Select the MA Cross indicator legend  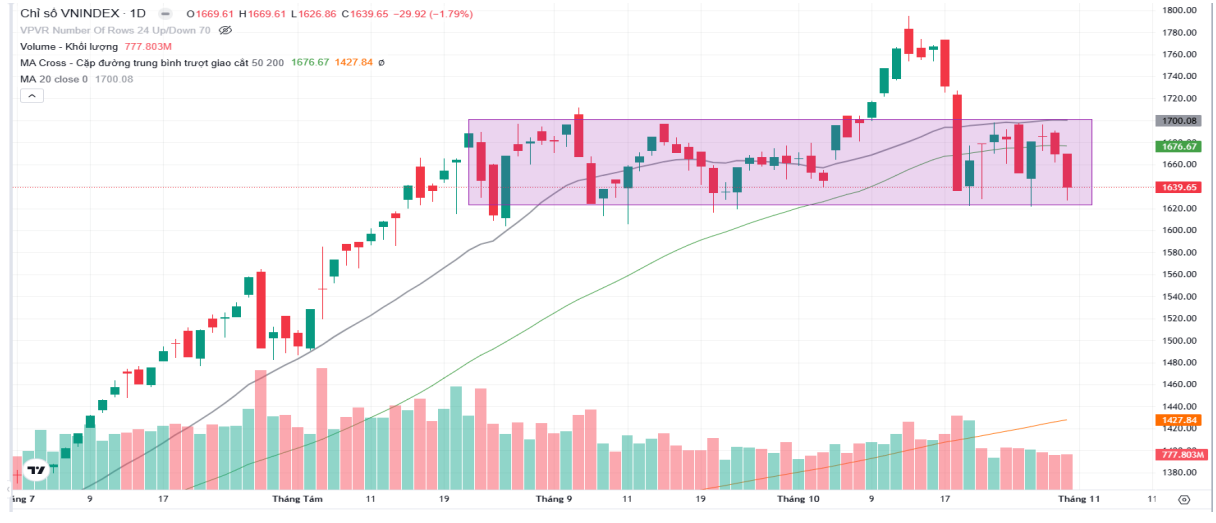pyautogui.click(x=151, y=62)
